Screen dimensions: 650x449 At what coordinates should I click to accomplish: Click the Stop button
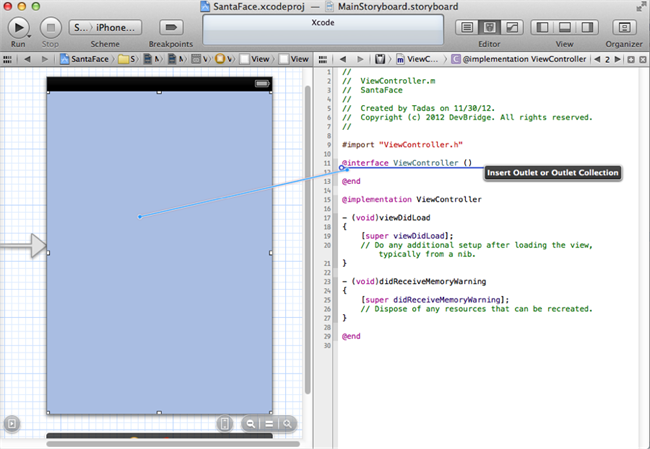click(51, 28)
